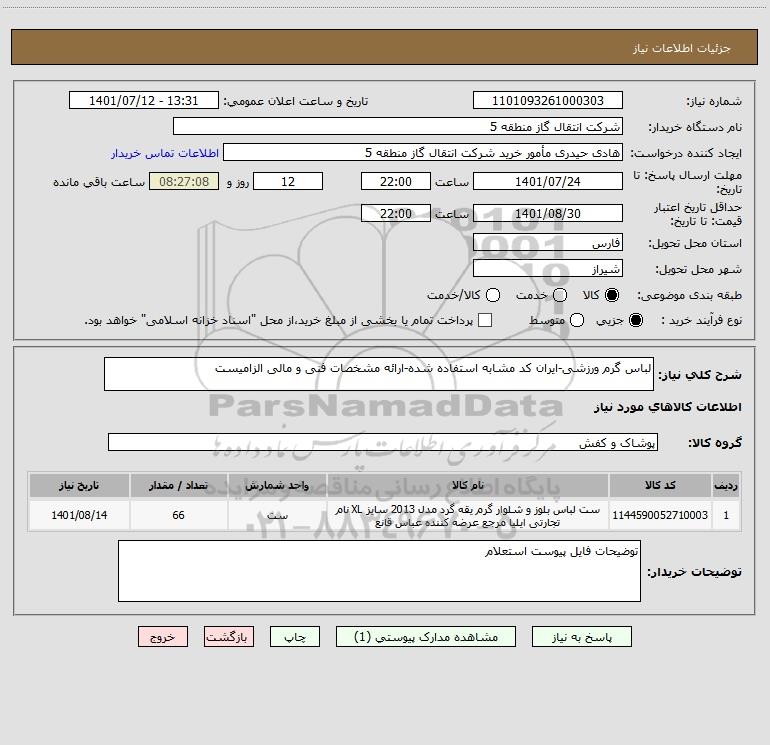The image size is (770, 745).
Task: Click the product name cell ست لباس بلوز
Action: [468, 516]
